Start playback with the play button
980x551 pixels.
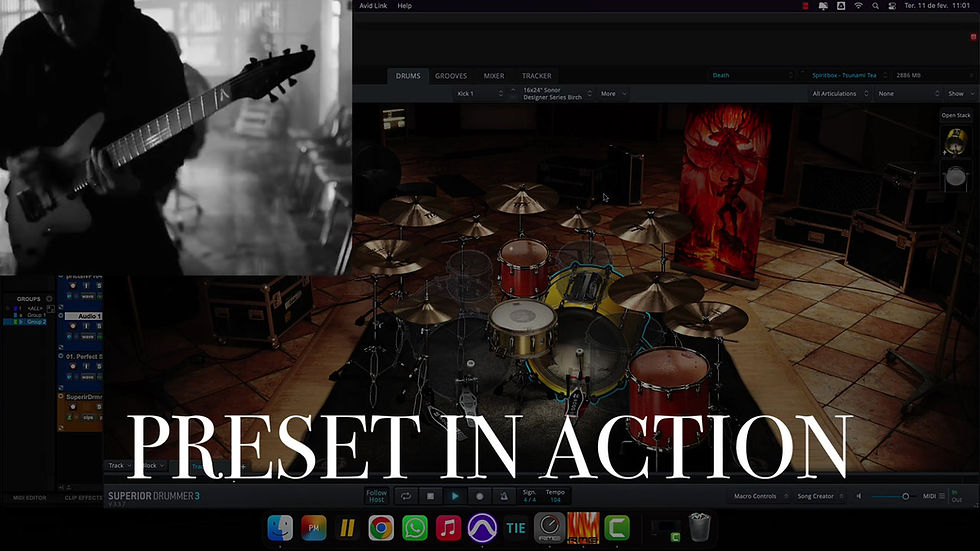455,496
